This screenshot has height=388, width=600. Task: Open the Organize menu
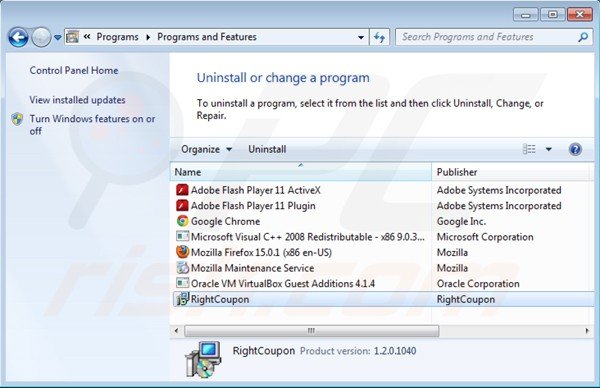tap(207, 149)
